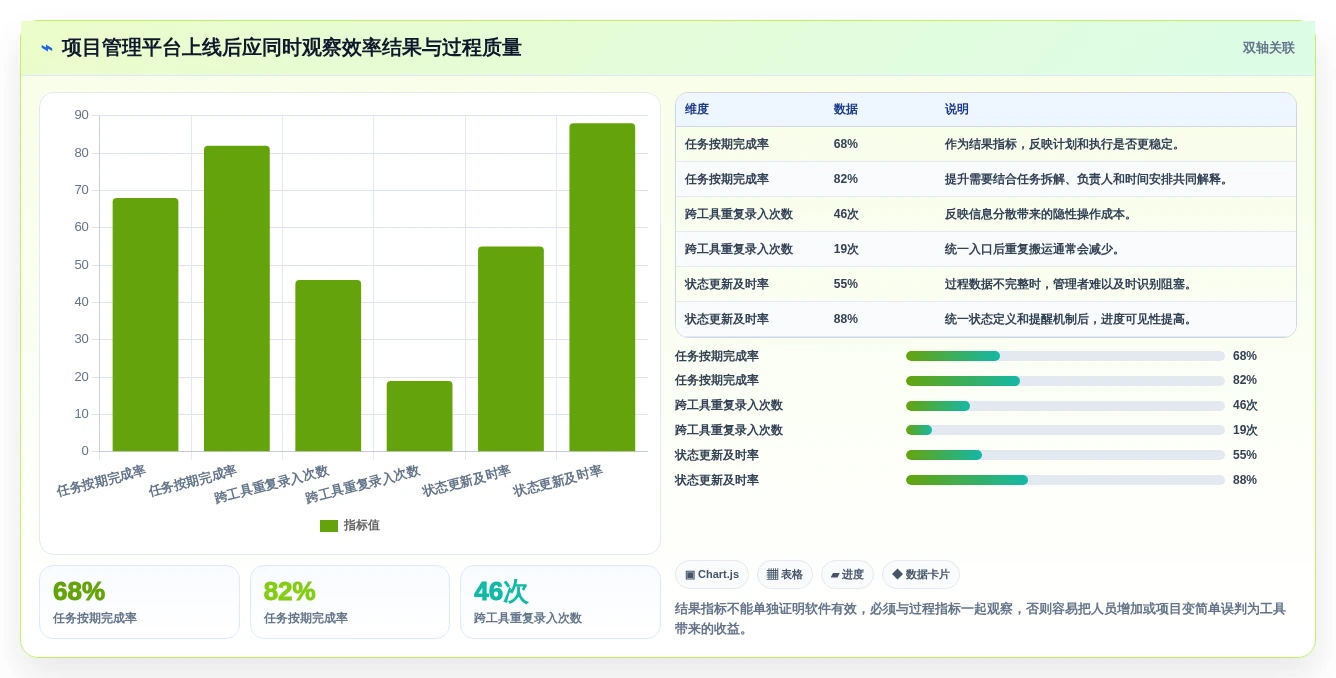Viewport: 1336px width, 678px height.
Task: Click the 46次 progress bar
Action: click(x=1065, y=406)
